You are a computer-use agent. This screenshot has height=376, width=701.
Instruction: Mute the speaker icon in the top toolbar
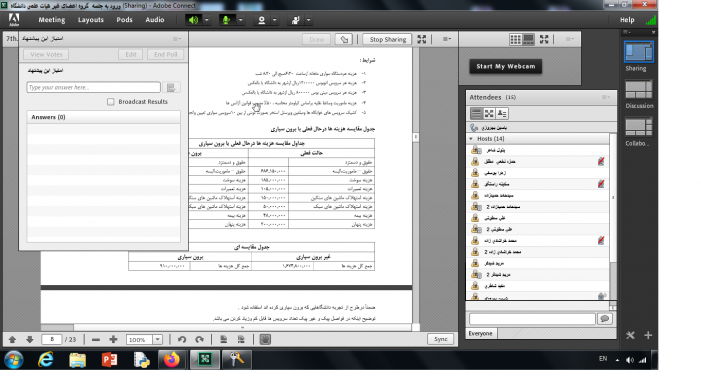pos(194,20)
